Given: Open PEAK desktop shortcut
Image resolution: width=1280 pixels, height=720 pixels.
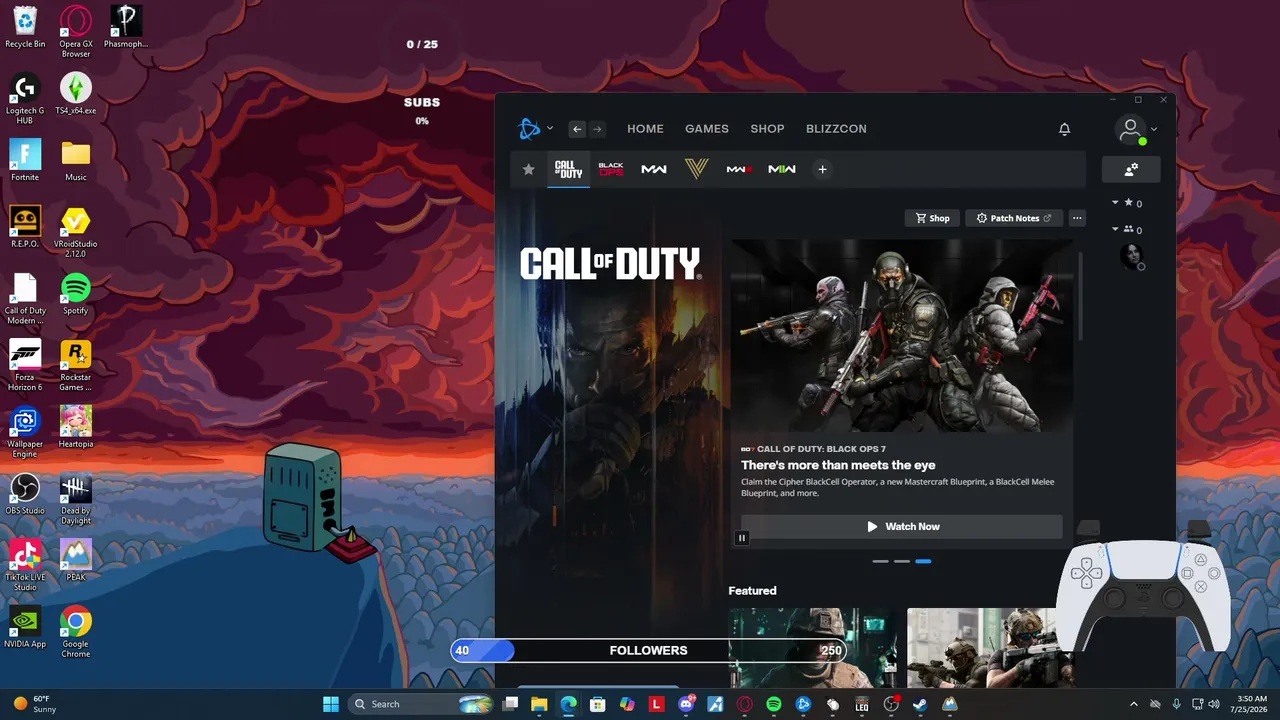Looking at the screenshot, I should point(76,561).
